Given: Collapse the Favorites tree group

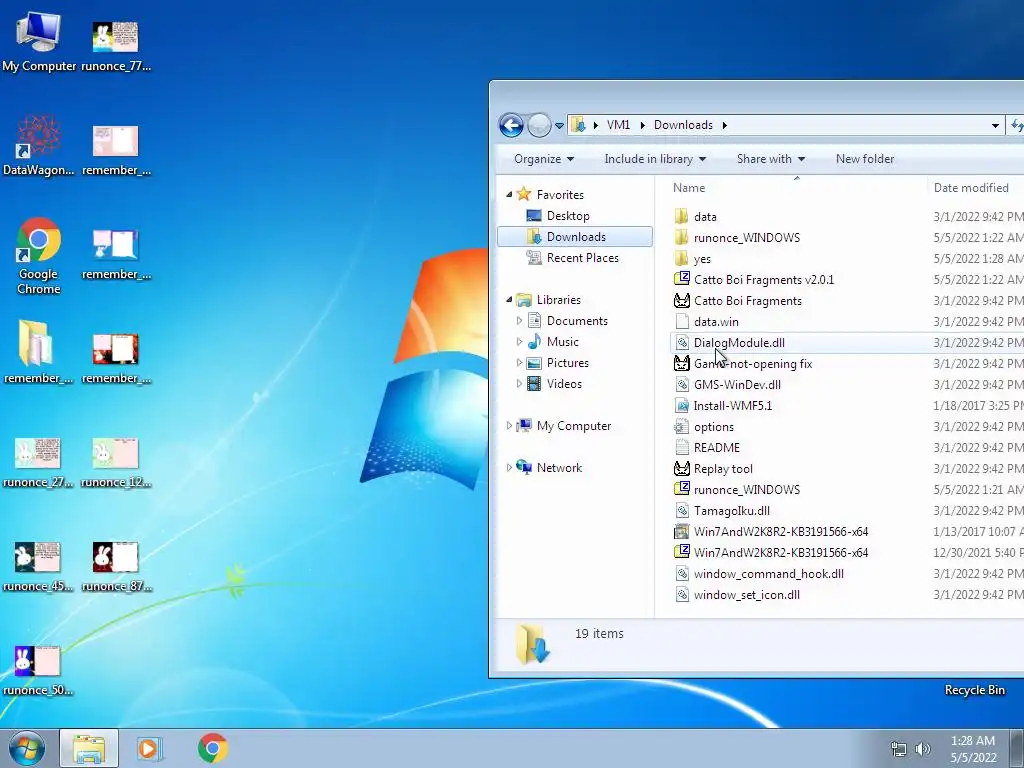Looking at the screenshot, I should click(509, 195).
